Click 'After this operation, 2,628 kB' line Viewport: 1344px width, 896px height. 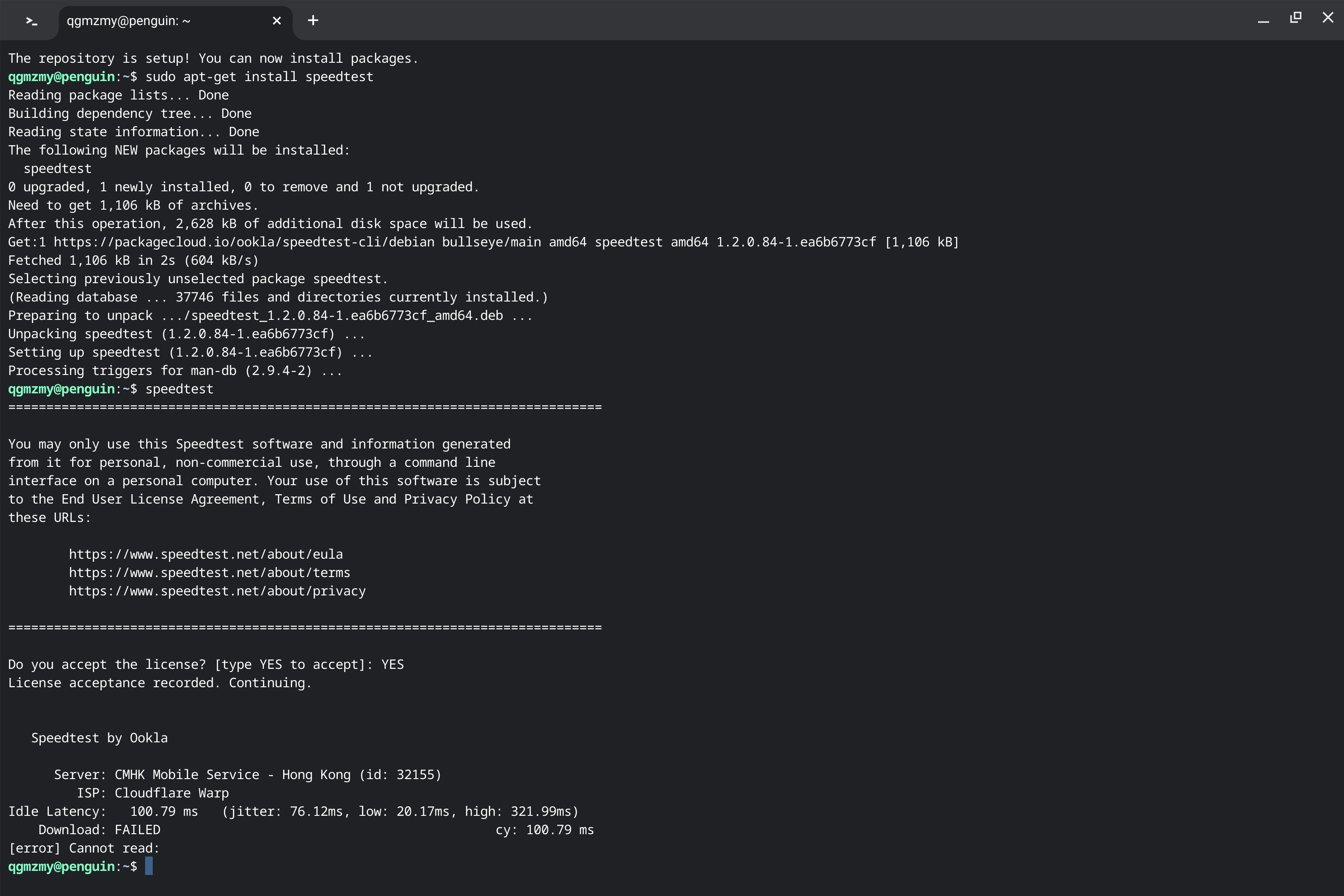point(270,224)
